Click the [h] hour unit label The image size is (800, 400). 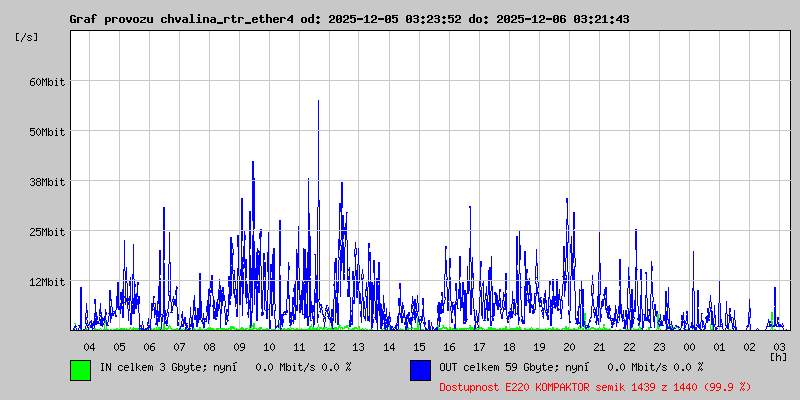pos(778,356)
